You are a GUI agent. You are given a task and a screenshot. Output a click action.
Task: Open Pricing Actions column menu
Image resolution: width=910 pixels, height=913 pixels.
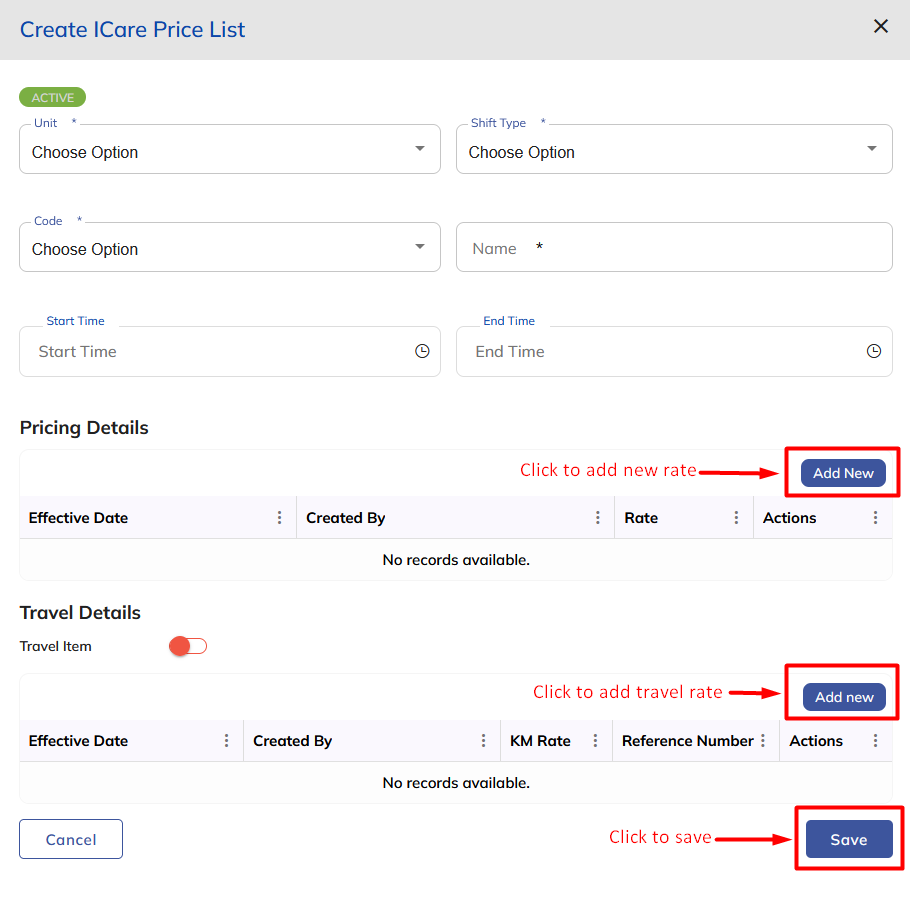coord(876,518)
